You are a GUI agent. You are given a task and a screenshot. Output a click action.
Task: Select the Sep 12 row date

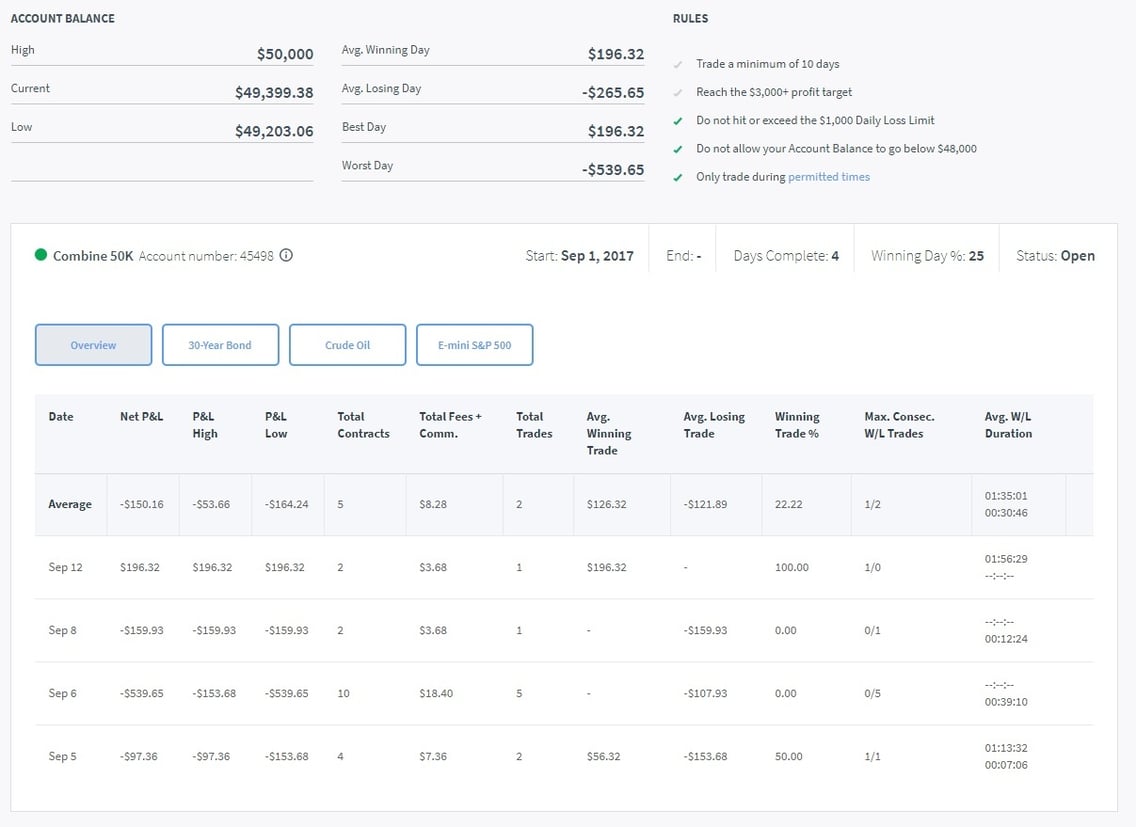click(65, 568)
